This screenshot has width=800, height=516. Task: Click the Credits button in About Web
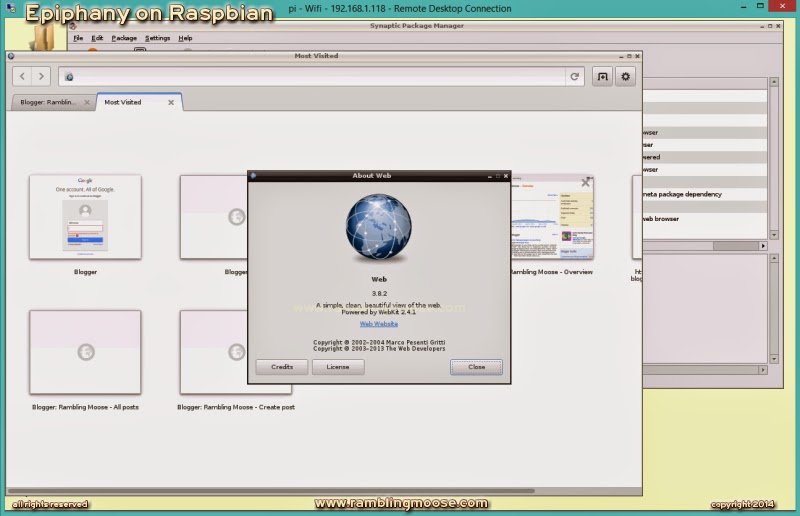[282, 367]
